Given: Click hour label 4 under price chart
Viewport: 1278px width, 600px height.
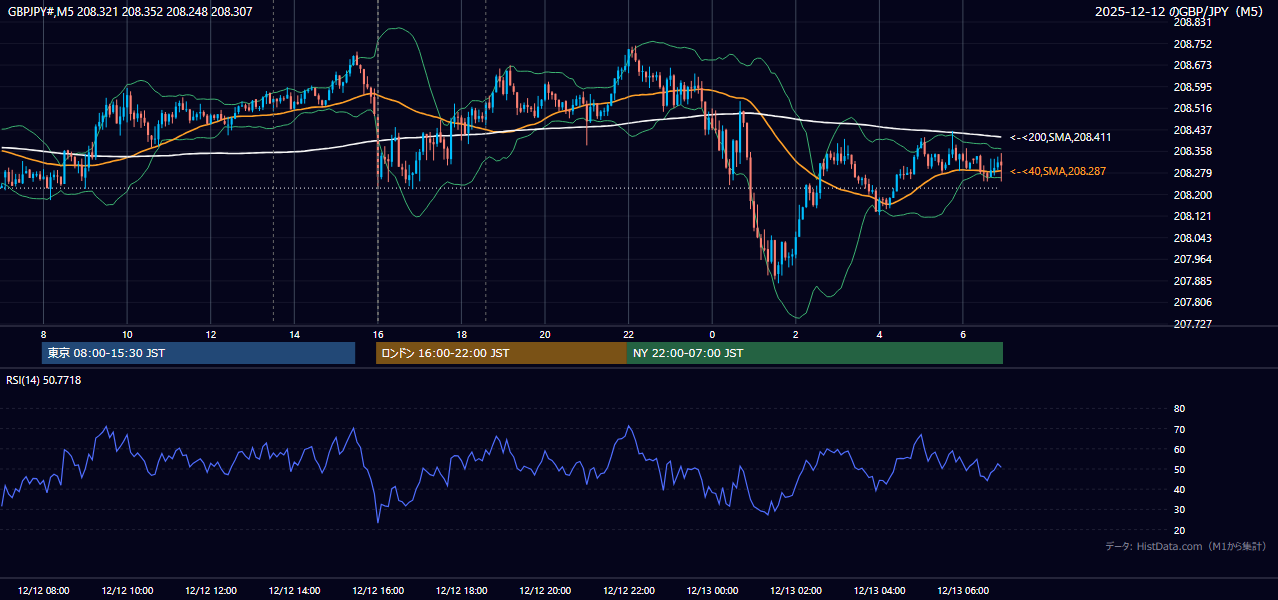Looking at the screenshot, I should coord(879,334).
